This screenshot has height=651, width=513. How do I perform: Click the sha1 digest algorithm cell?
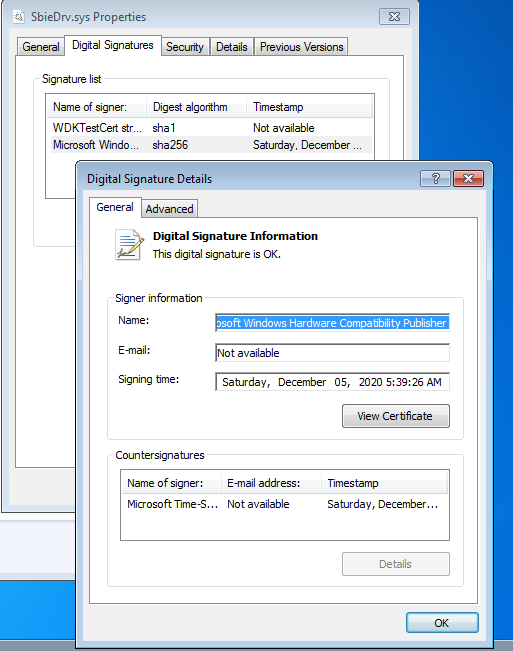tap(164, 128)
